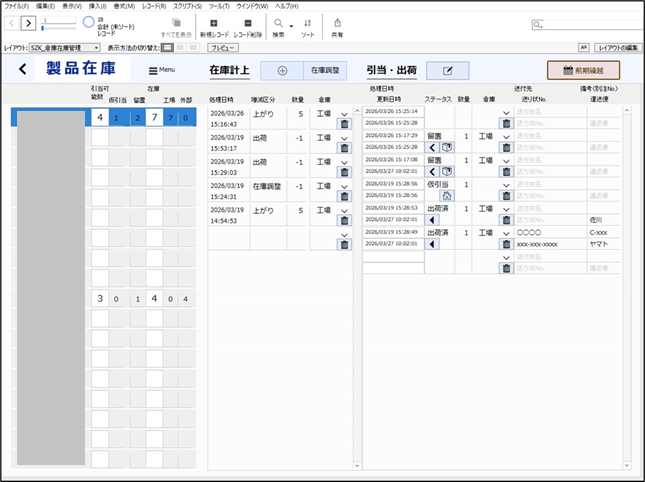Delete the 2026/03/26 15:16:43 上がり row
The height and width of the screenshot is (482, 645).
(344, 124)
